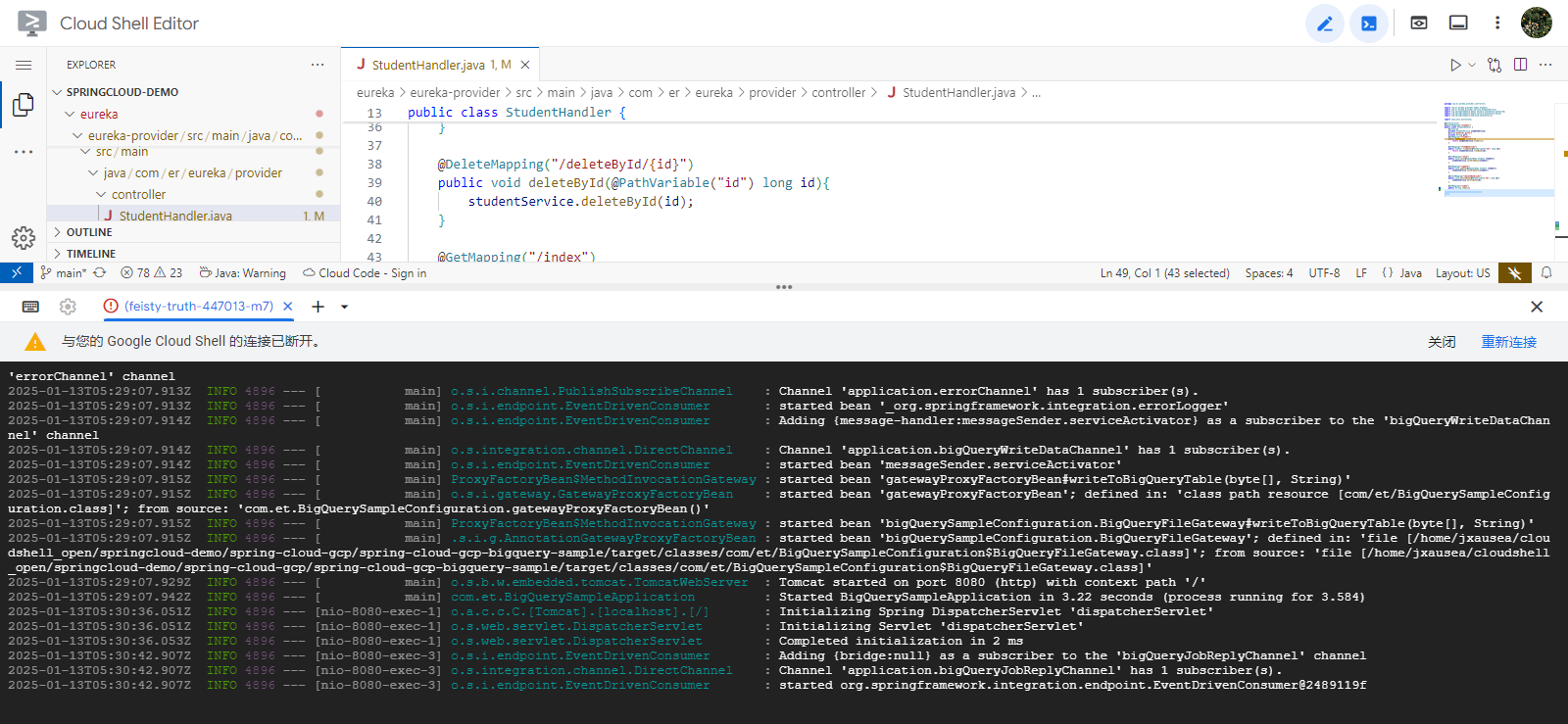Toggle the terminal button in header
1568x724 pixels.
click(1369, 24)
